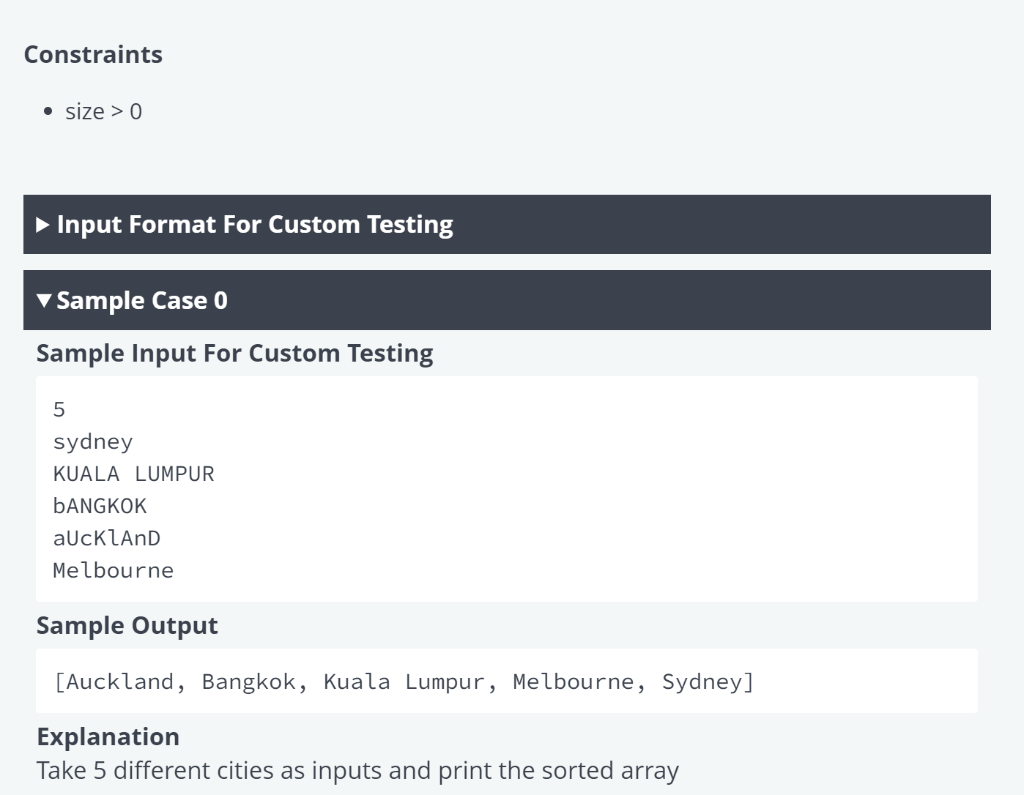Click the Sample Input For Custom Testing heading

click(235, 353)
